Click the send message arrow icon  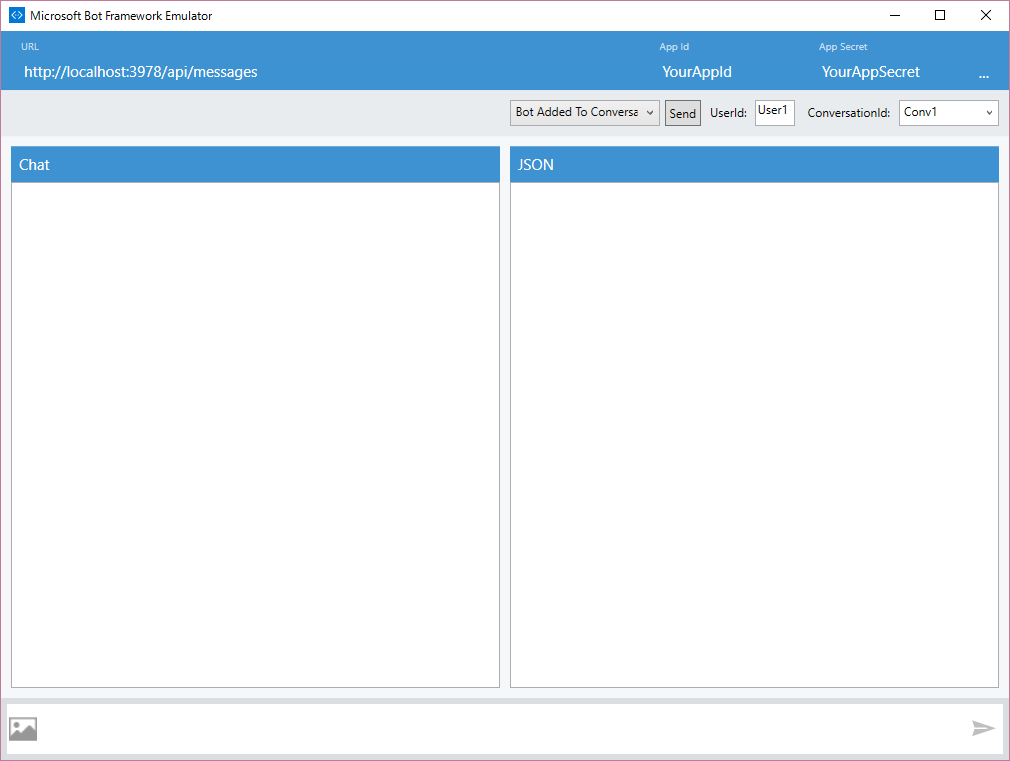pos(983,728)
